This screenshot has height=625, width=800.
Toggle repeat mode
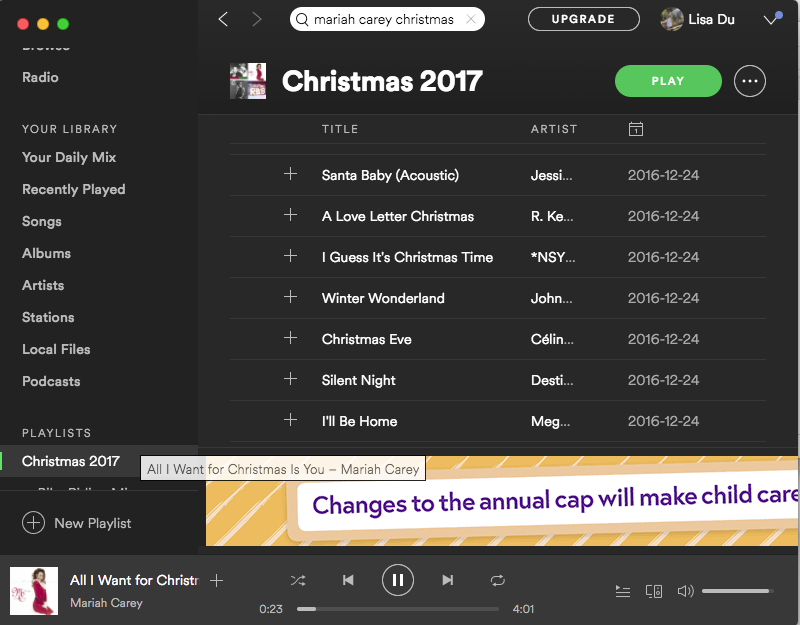(497, 580)
